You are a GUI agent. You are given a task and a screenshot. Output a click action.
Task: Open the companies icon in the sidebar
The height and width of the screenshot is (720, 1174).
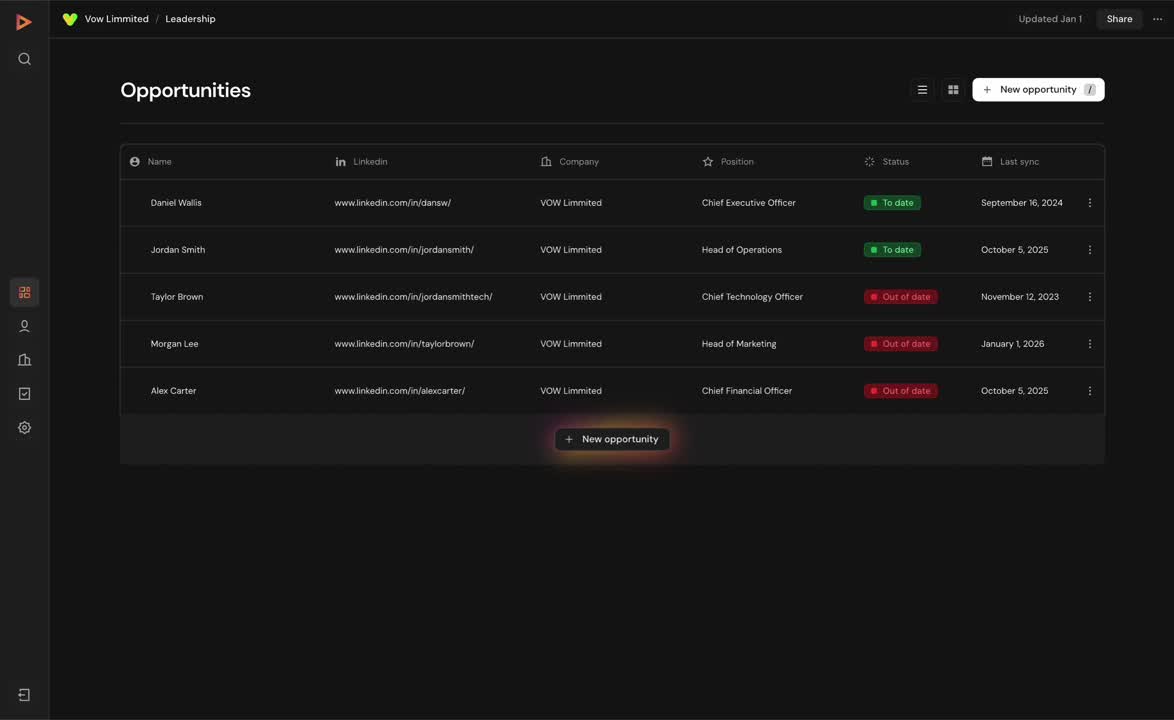pos(24,359)
